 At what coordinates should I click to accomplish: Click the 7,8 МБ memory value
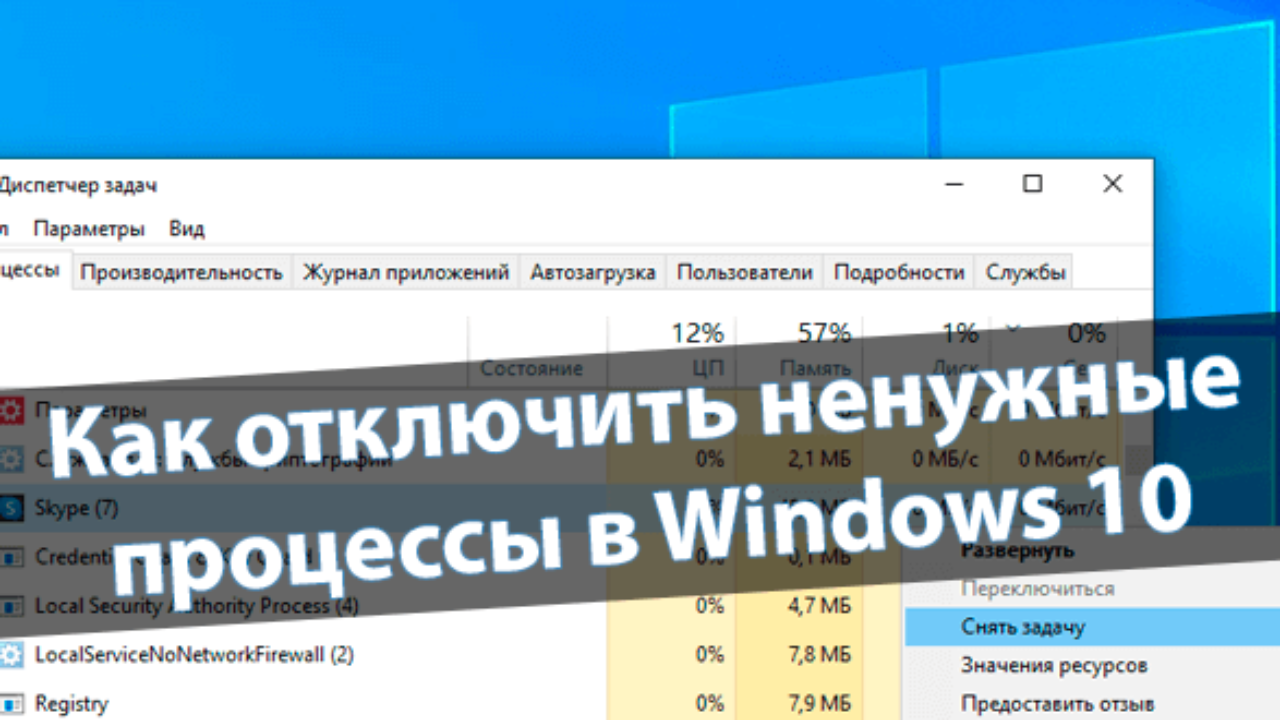[x=818, y=655]
